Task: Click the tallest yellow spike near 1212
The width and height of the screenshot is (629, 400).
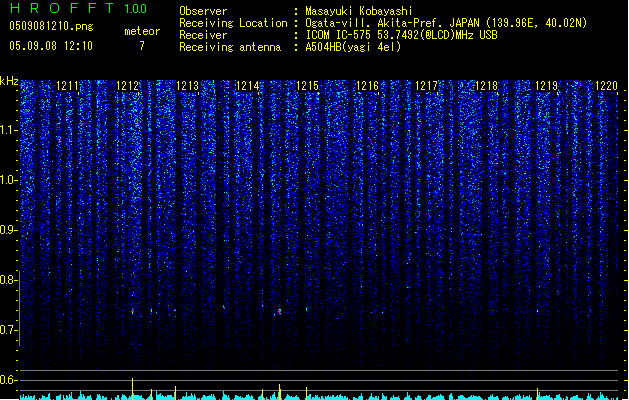Action: point(132,388)
